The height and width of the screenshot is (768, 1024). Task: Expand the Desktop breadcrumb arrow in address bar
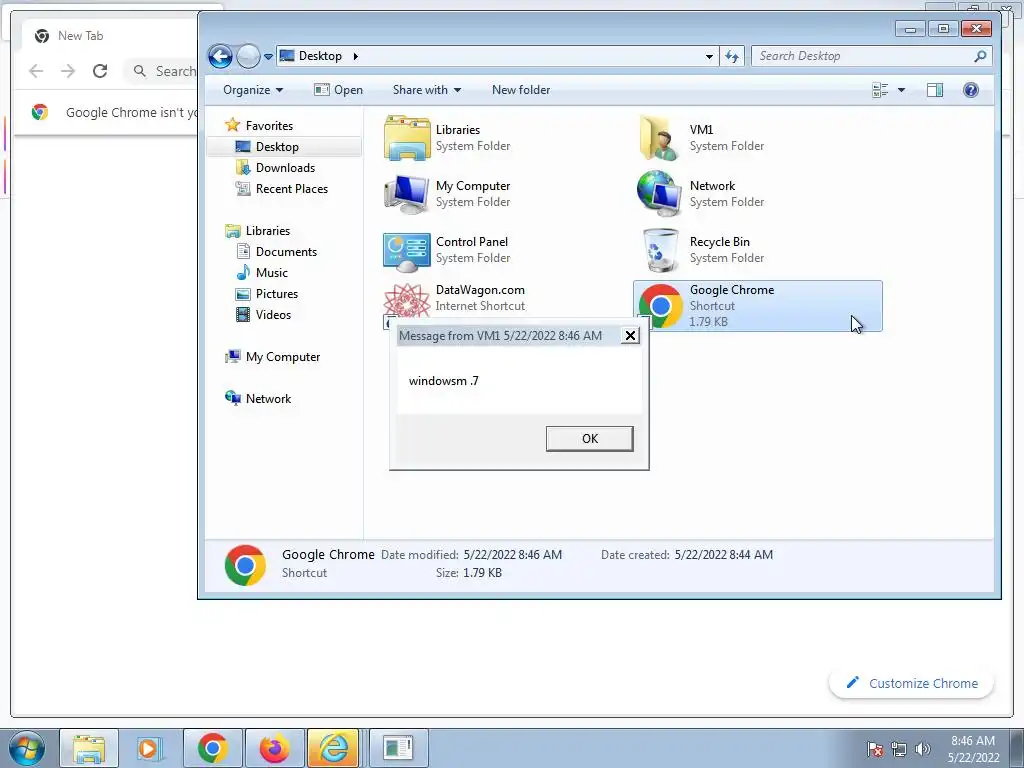pyautogui.click(x=355, y=56)
